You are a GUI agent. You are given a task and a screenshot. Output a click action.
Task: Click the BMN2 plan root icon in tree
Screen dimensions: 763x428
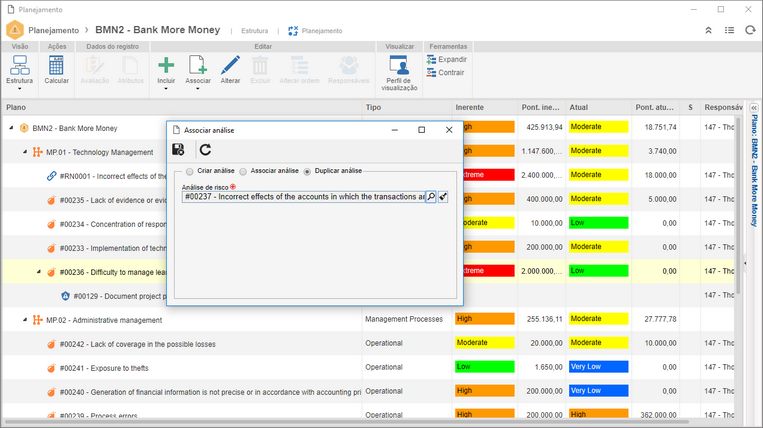pyautogui.click(x=24, y=128)
